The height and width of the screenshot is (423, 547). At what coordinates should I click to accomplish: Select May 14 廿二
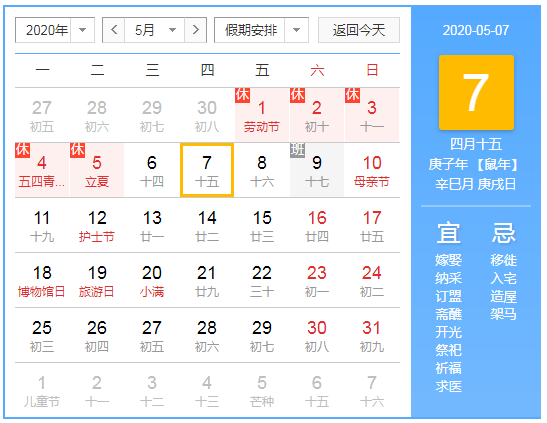pyautogui.click(x=207, y=225)
